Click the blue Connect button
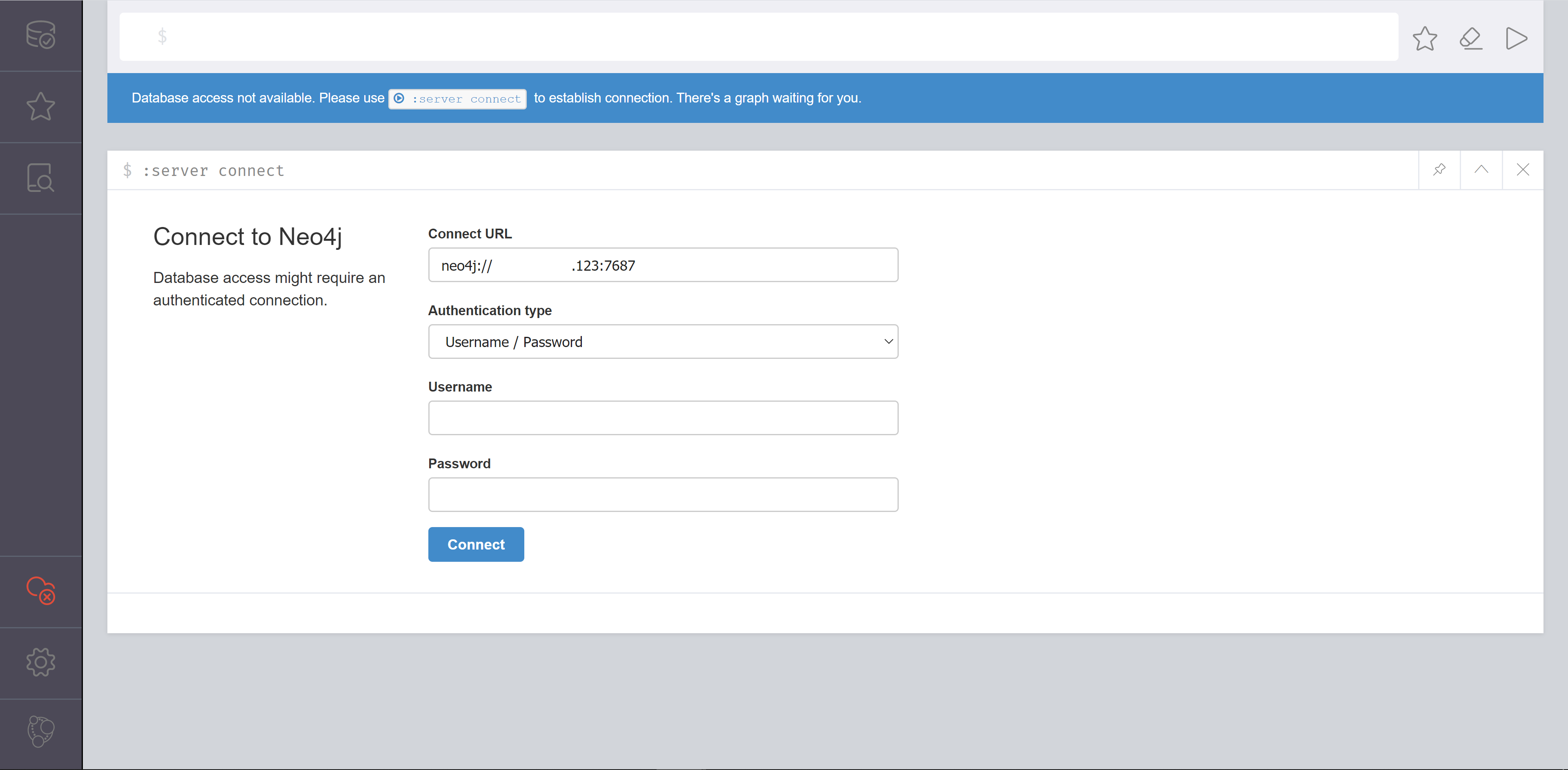Screen dimensions: 1568x770 pos(476,544)
